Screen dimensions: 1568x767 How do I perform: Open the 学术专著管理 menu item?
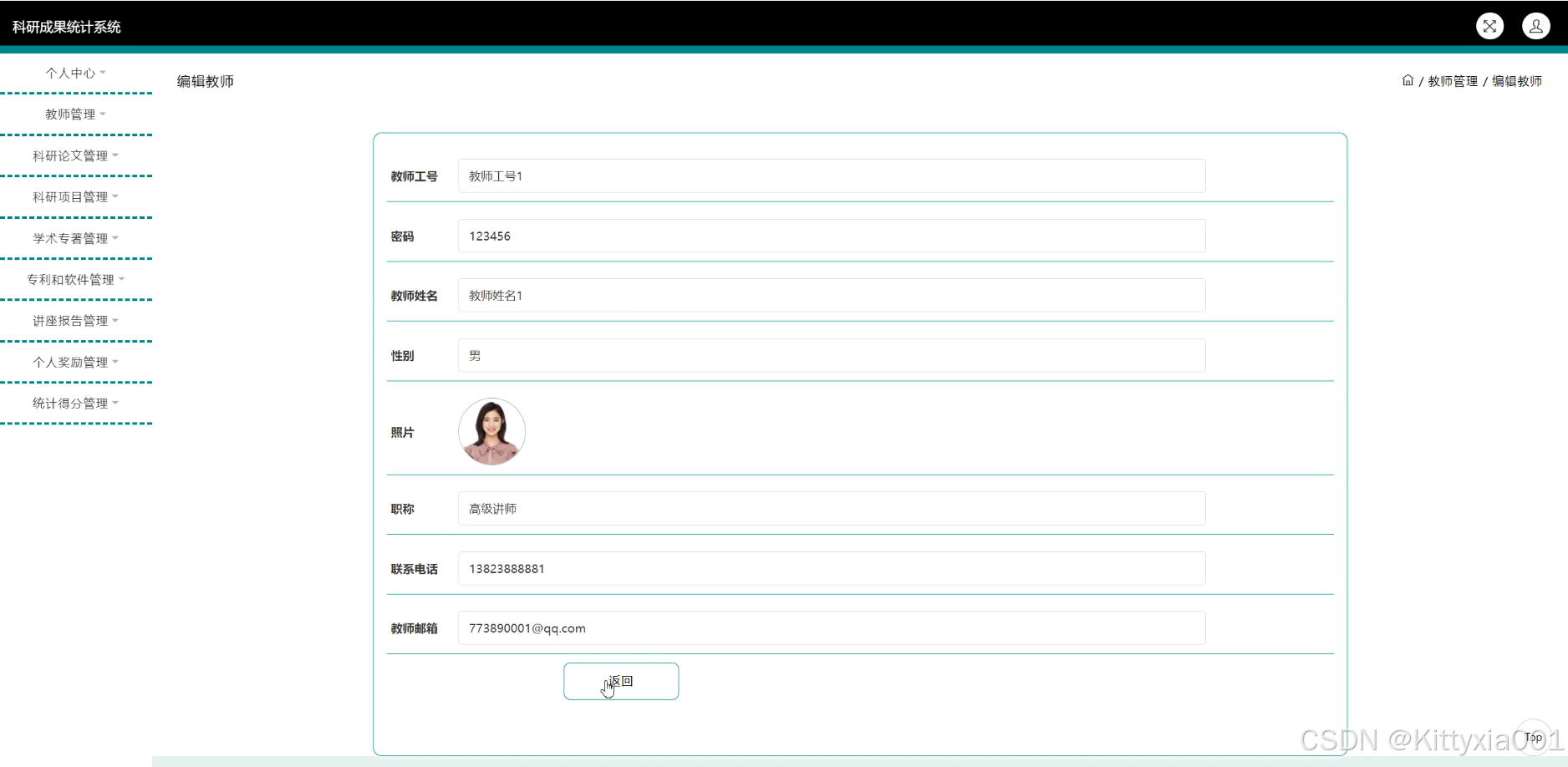point(75,238)
